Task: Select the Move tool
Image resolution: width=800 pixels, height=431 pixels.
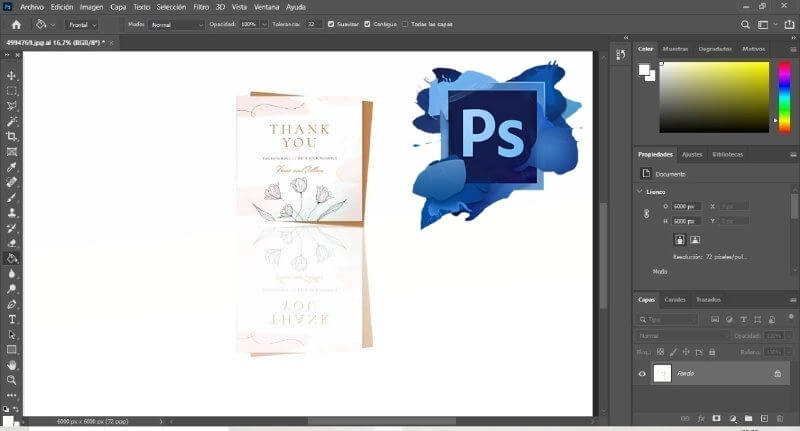Action: click(x=12, y=76)
